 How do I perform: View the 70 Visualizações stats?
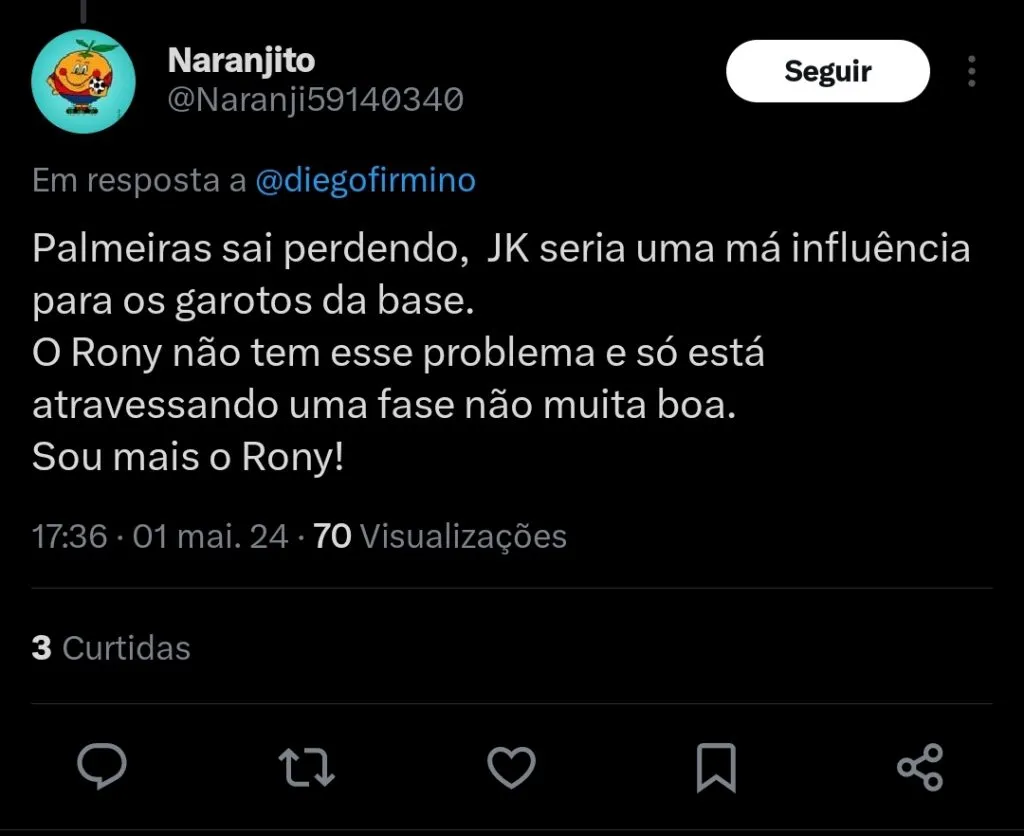(x=440, y=537)
